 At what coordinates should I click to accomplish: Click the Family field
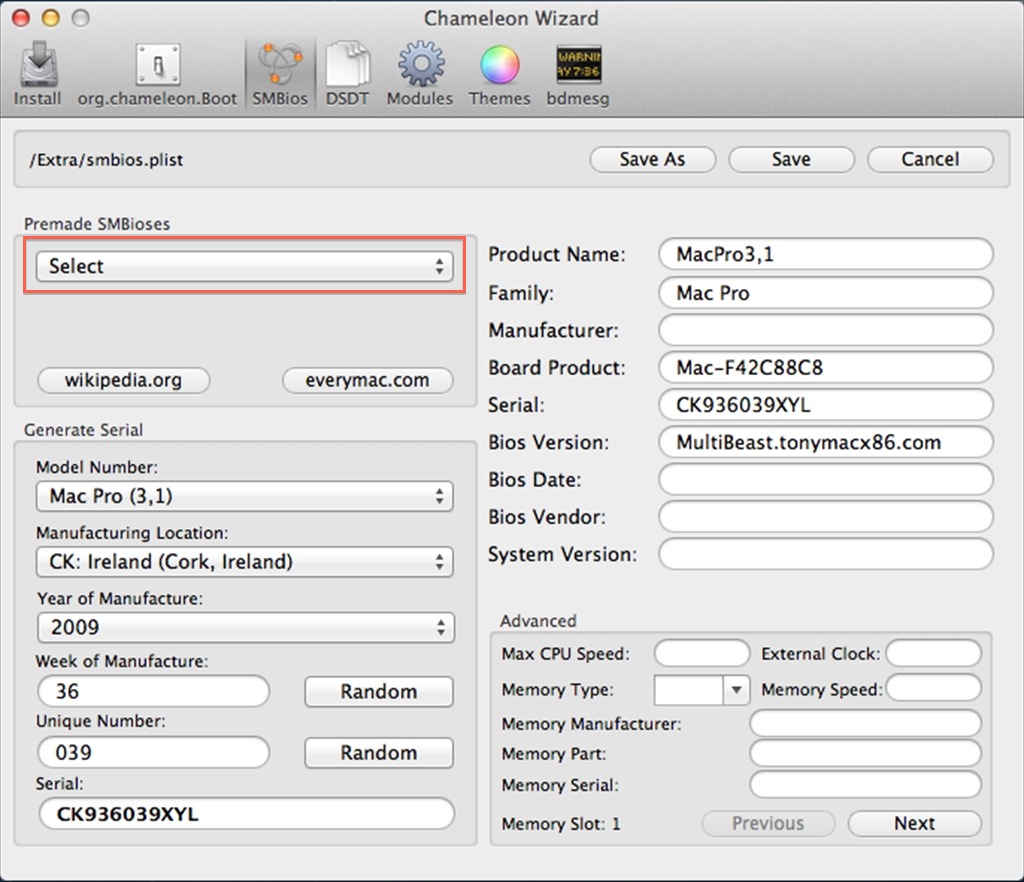826,293
